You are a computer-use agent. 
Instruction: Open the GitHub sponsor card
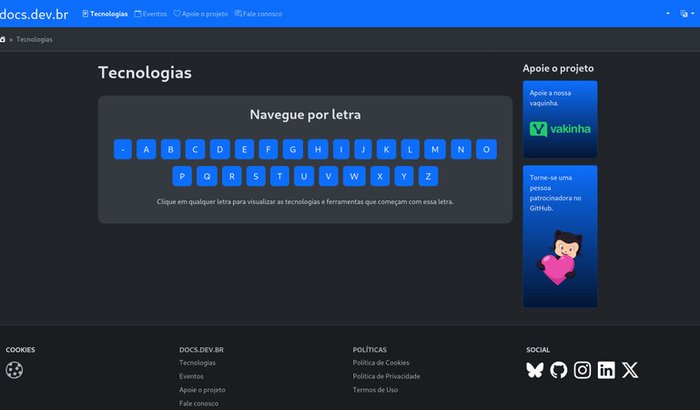click(559, 236)
